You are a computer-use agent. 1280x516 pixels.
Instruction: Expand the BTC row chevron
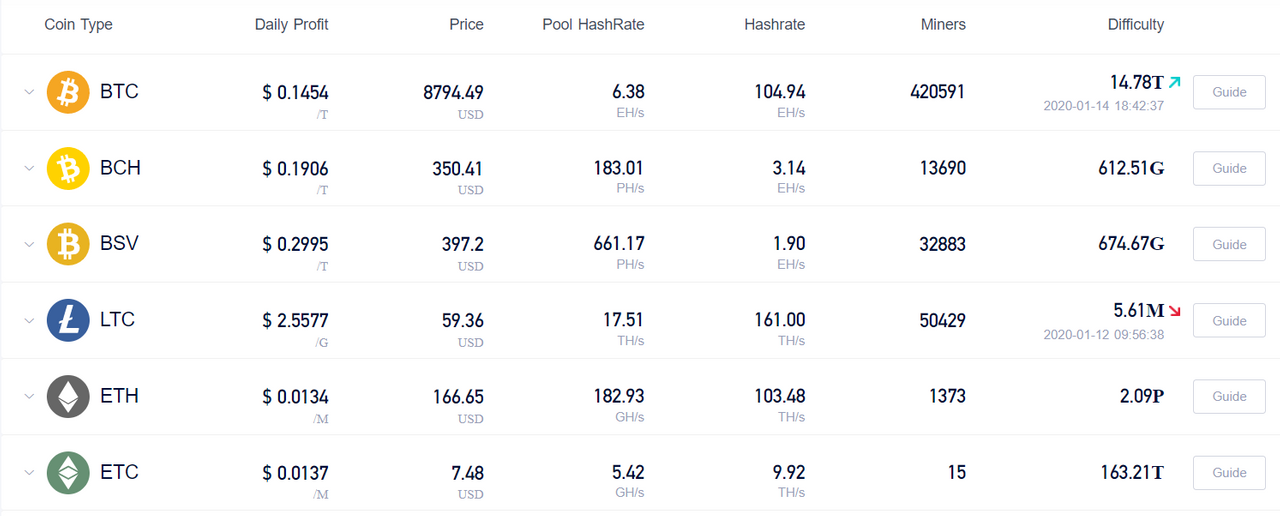(x=29, y=92)
